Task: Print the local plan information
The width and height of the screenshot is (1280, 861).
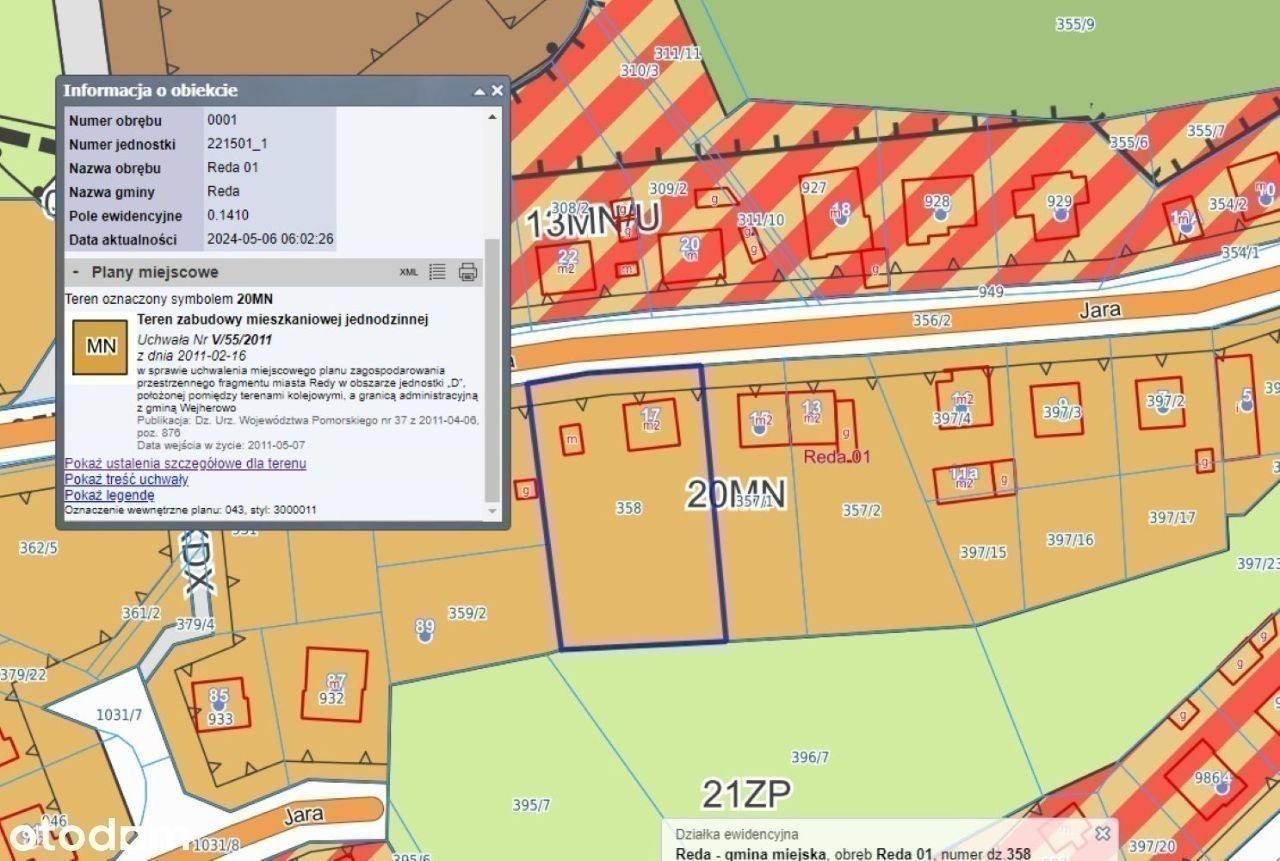Action: point(467,272)
